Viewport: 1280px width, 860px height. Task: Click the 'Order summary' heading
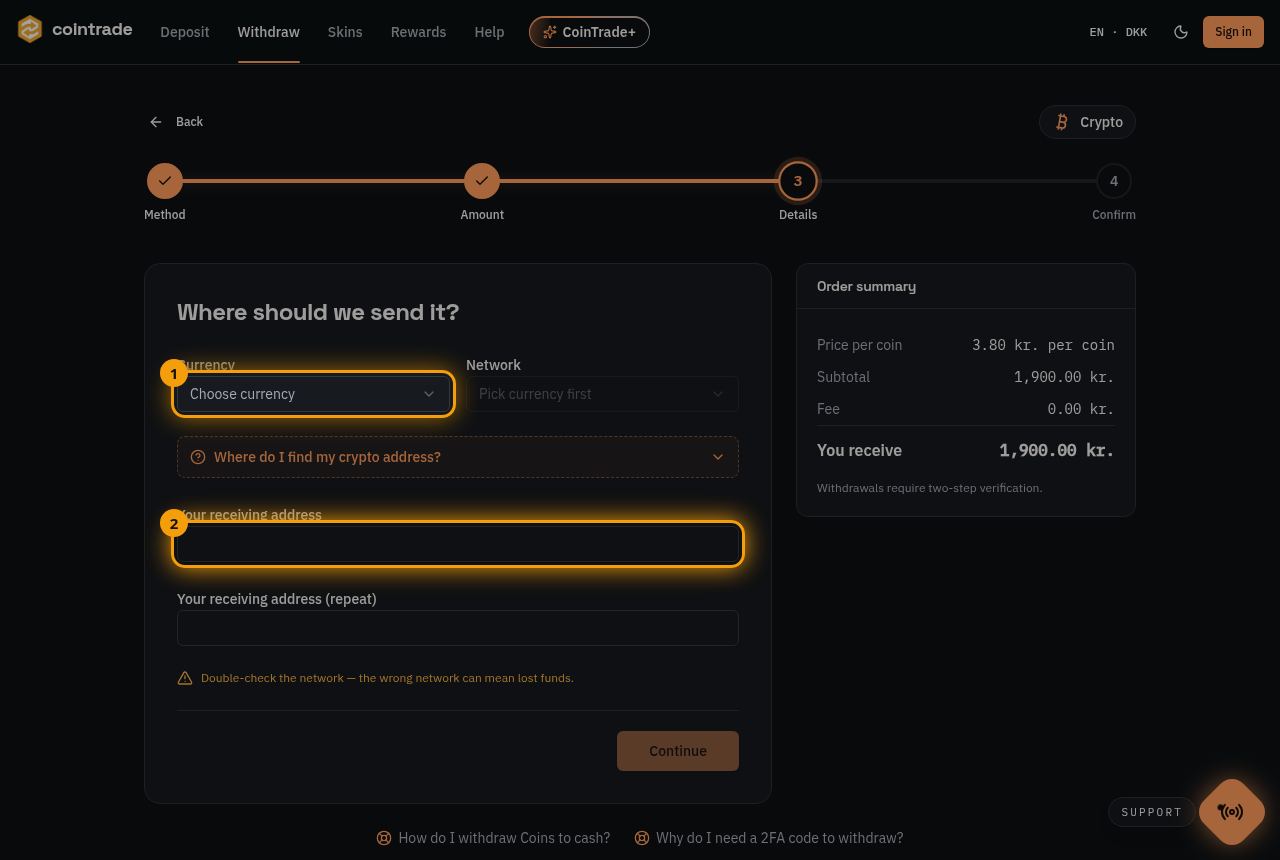866,286
